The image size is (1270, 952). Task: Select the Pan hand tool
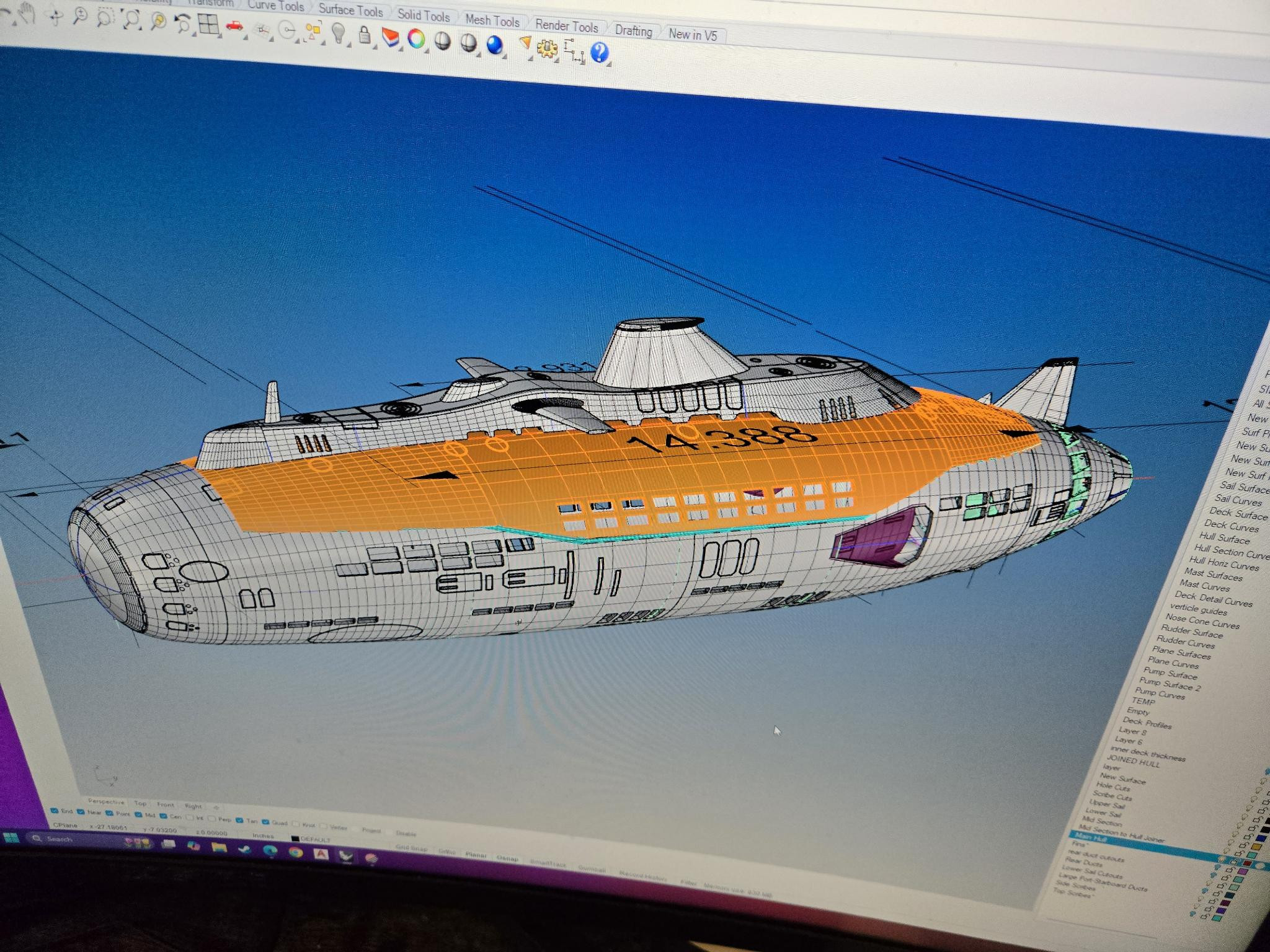(x=26, y=12)
